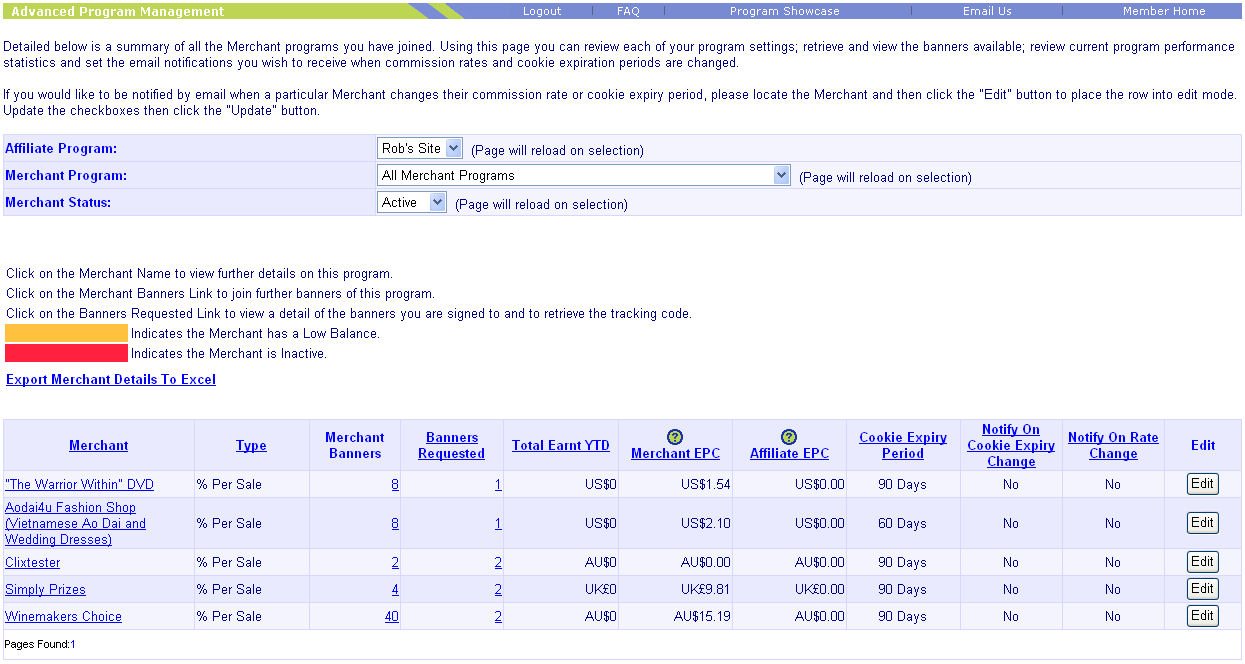Screen dimensions: 1245x664
Task: View banners requested for Warrior Within DVD
Action: (498, 484)
